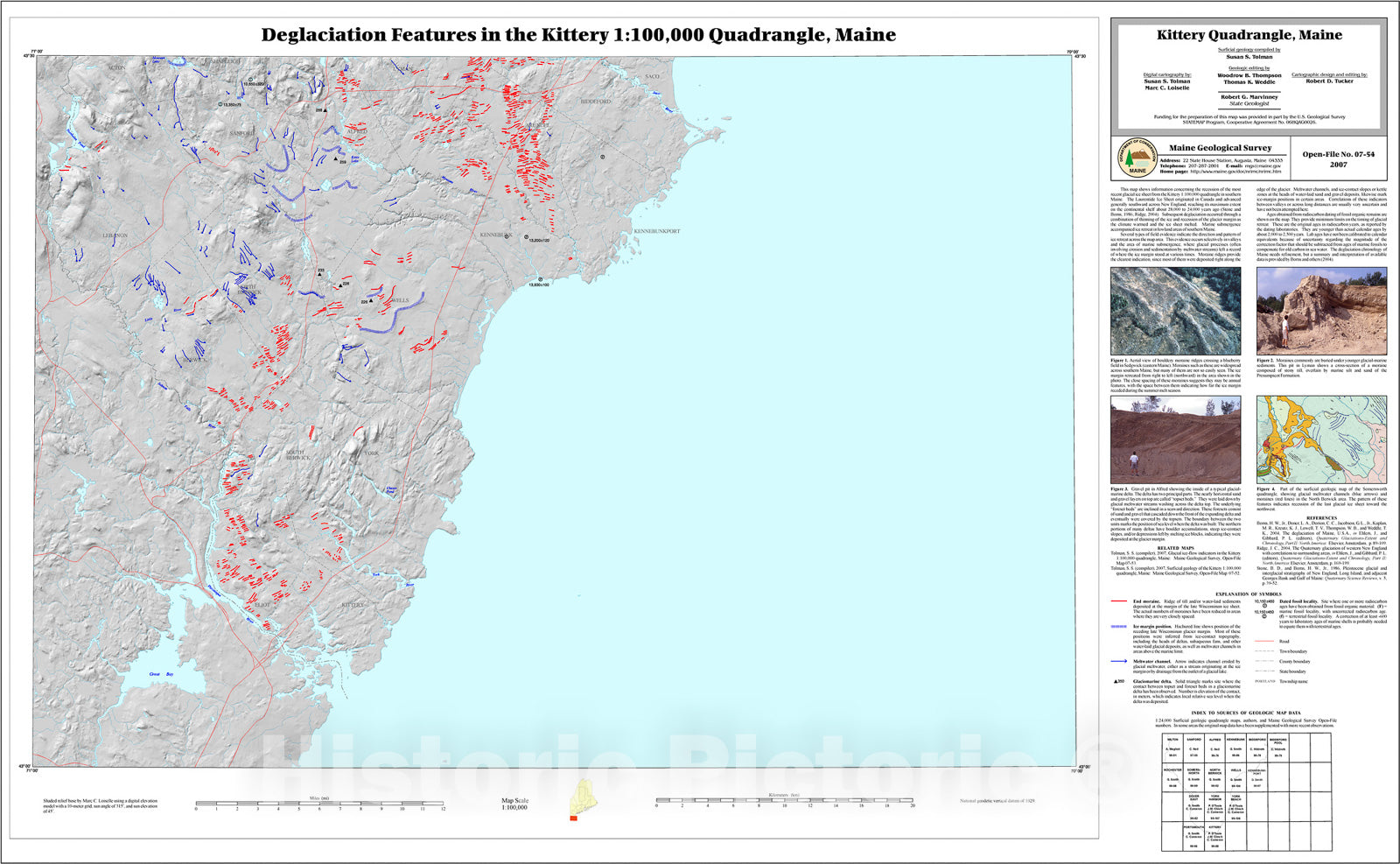Click the ELIOT town label on the map

pyautogui.click(x=262, y=605)
